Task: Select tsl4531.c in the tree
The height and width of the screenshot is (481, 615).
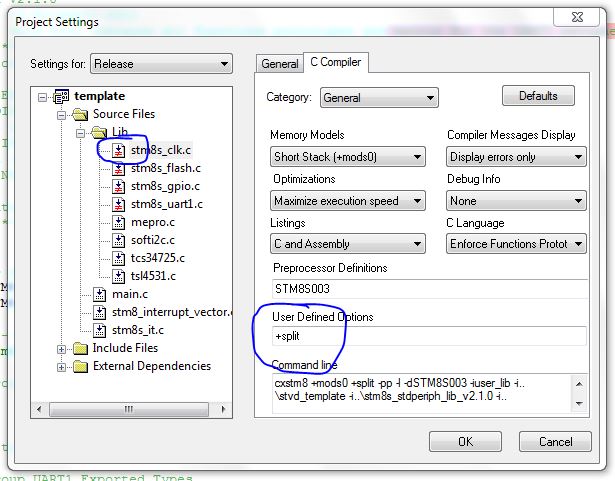Action: point(153,276)
